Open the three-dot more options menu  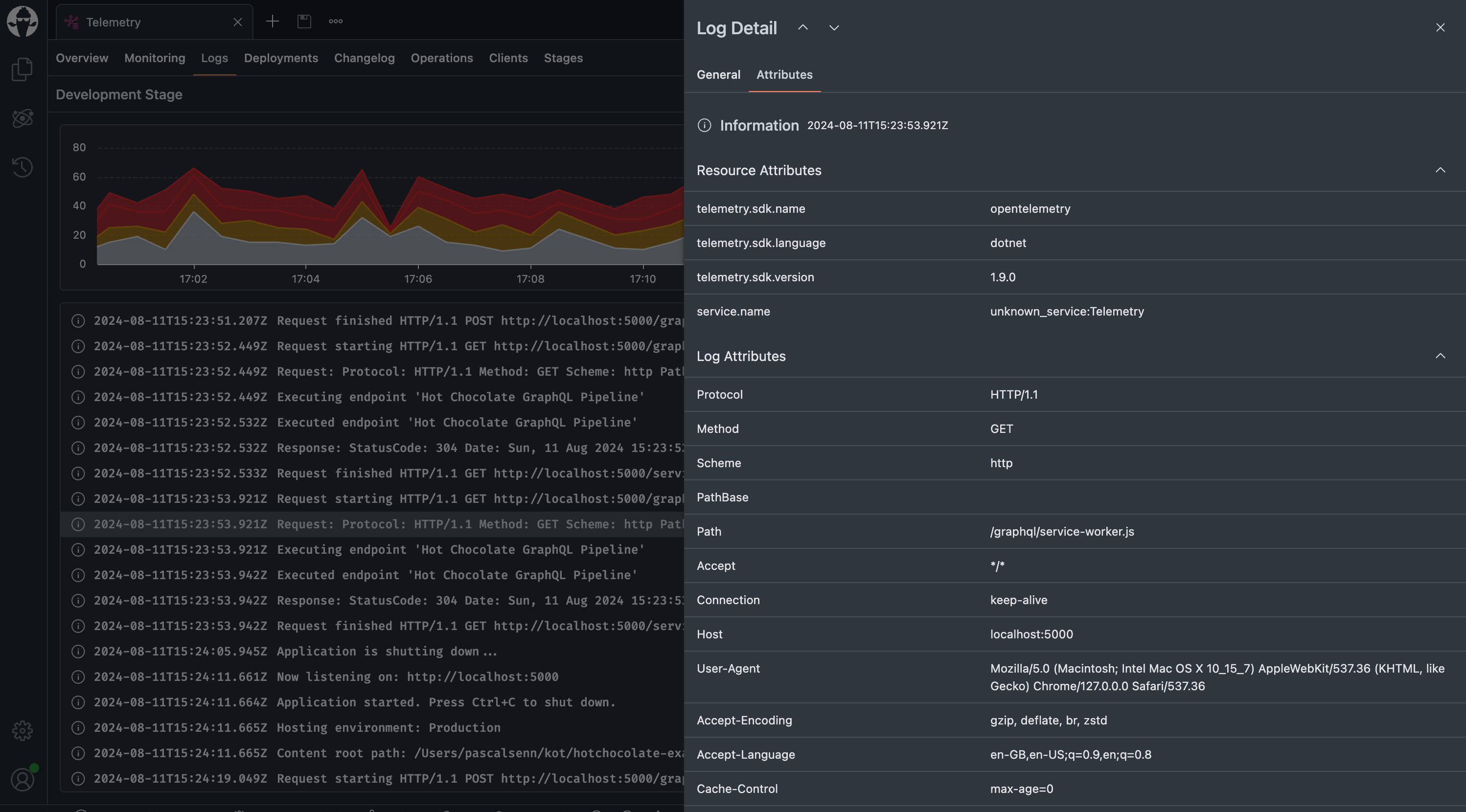tap(335, 22)
